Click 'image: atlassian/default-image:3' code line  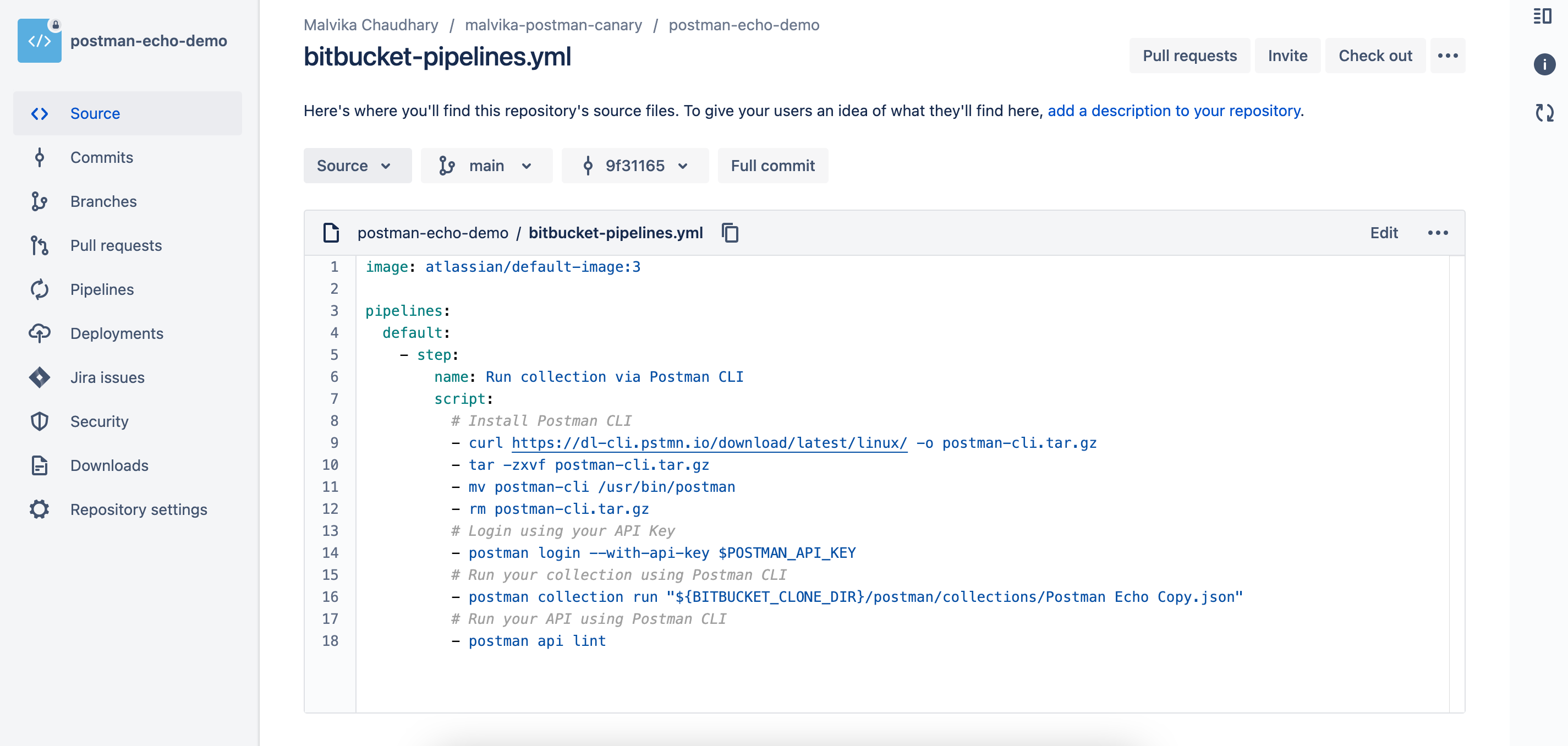tap(503, 267)
